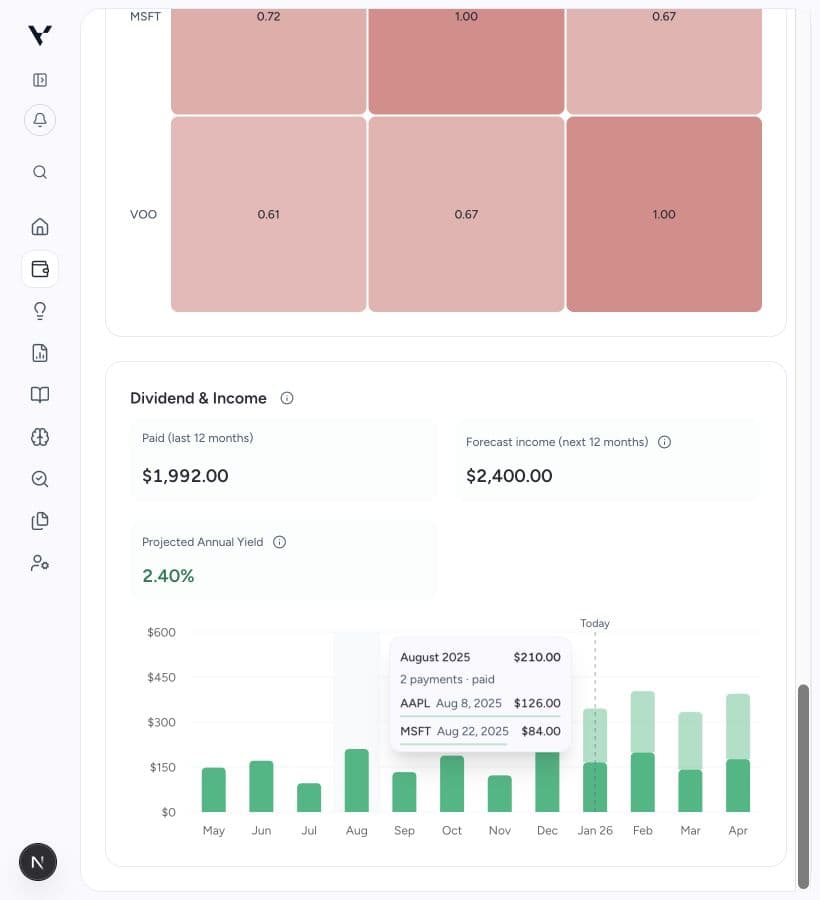Open the notifications bell
Screen dimensions: 820x900
40,120
